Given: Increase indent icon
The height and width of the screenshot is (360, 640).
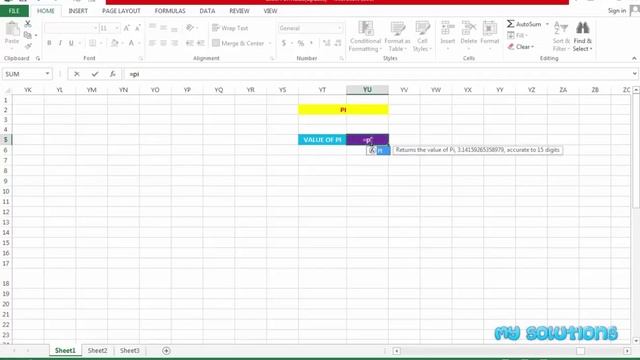Looking at the screenshot, I should click(x=201, y=43).
